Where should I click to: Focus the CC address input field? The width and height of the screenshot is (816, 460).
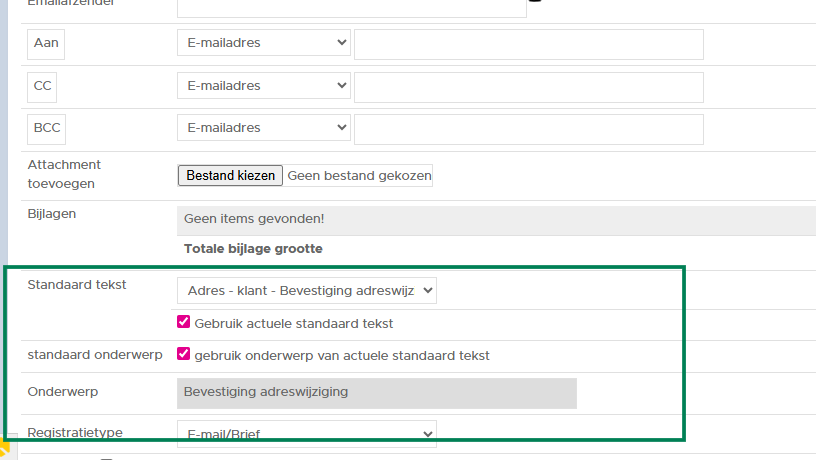pyautogui.click(x=528, y=87)
